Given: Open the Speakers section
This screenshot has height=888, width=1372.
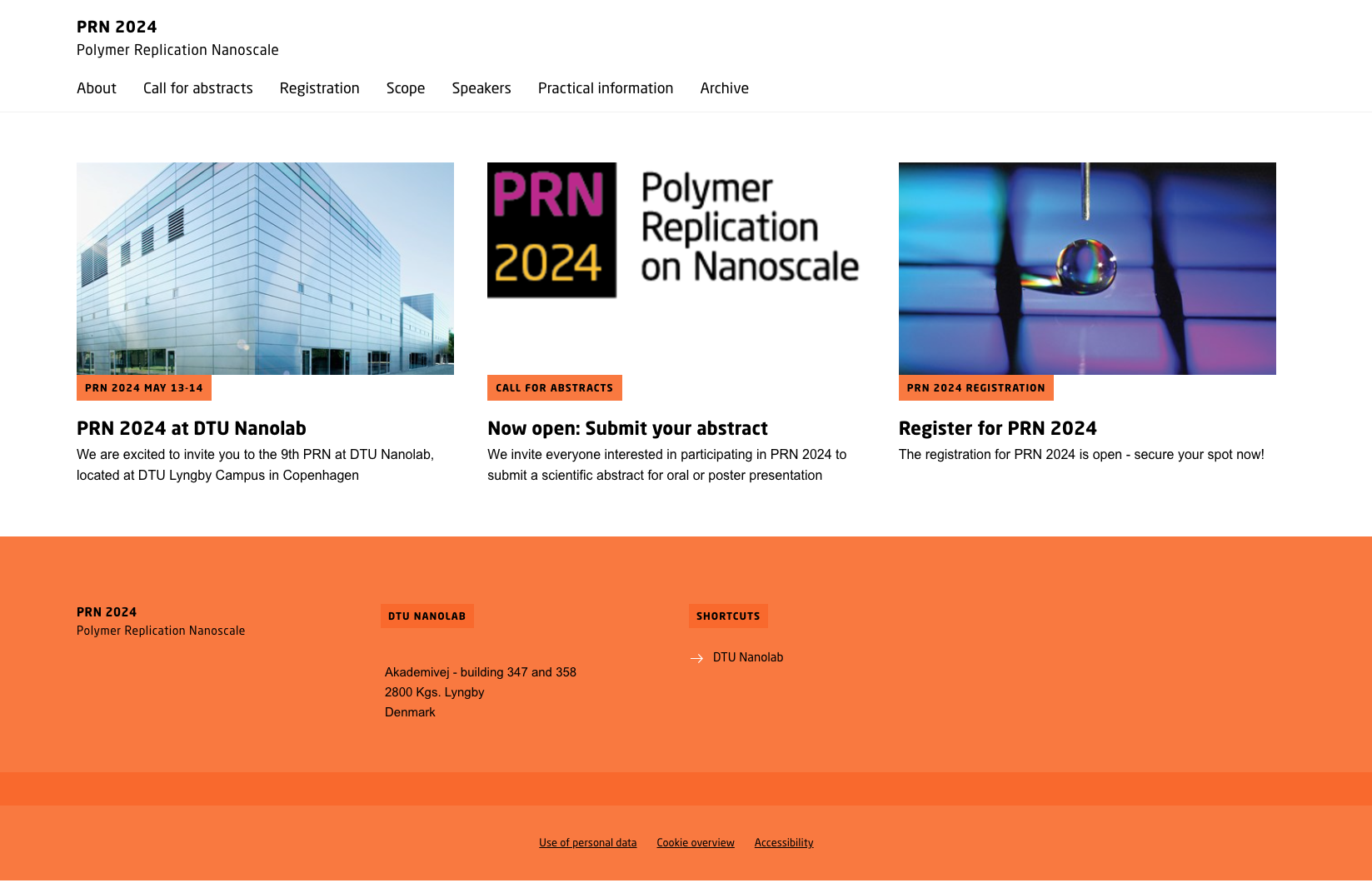Looking at the screenshot, I should click(481, 88).
